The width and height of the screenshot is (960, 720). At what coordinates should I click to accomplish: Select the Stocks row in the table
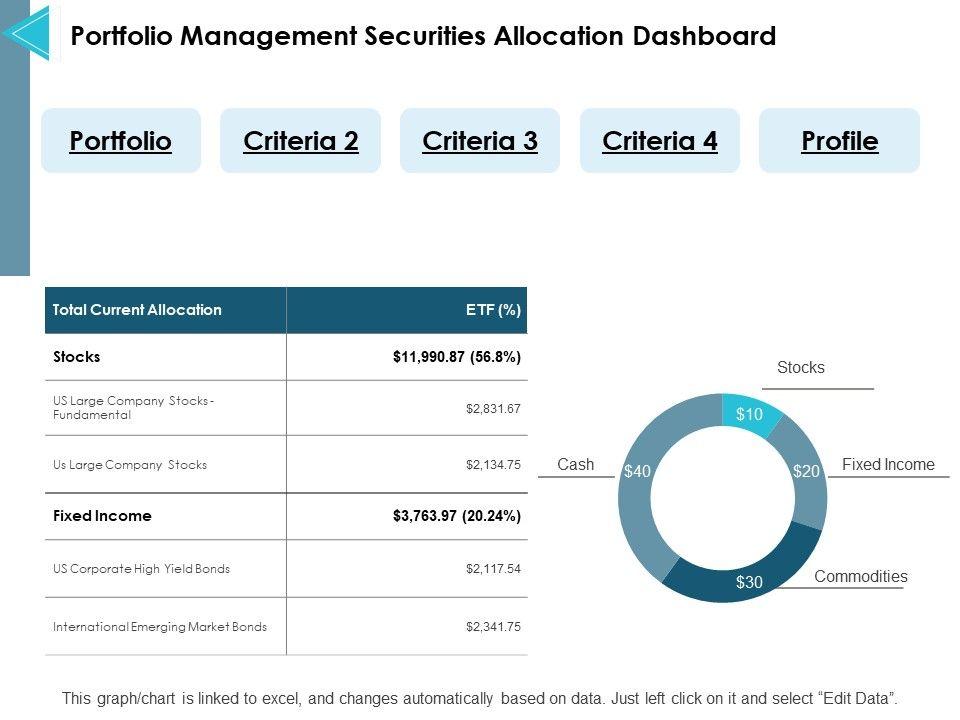coord(286,357)
